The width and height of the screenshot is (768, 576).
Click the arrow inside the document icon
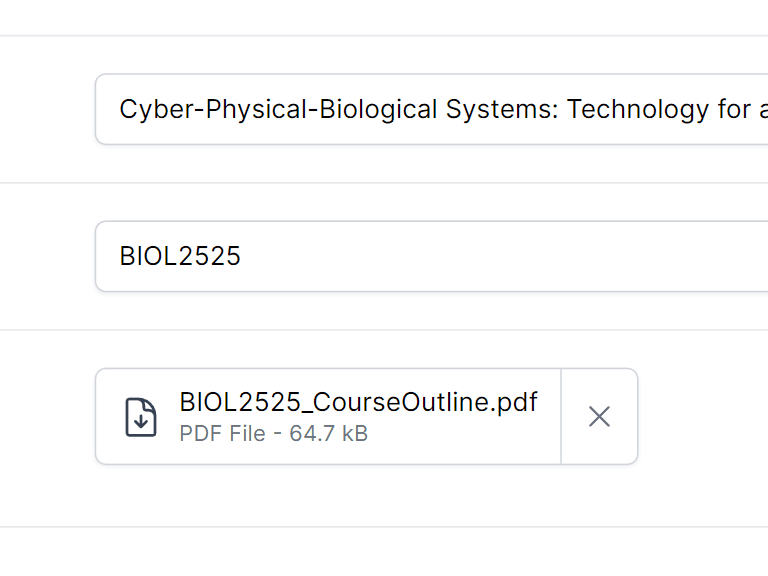(141, 421)
